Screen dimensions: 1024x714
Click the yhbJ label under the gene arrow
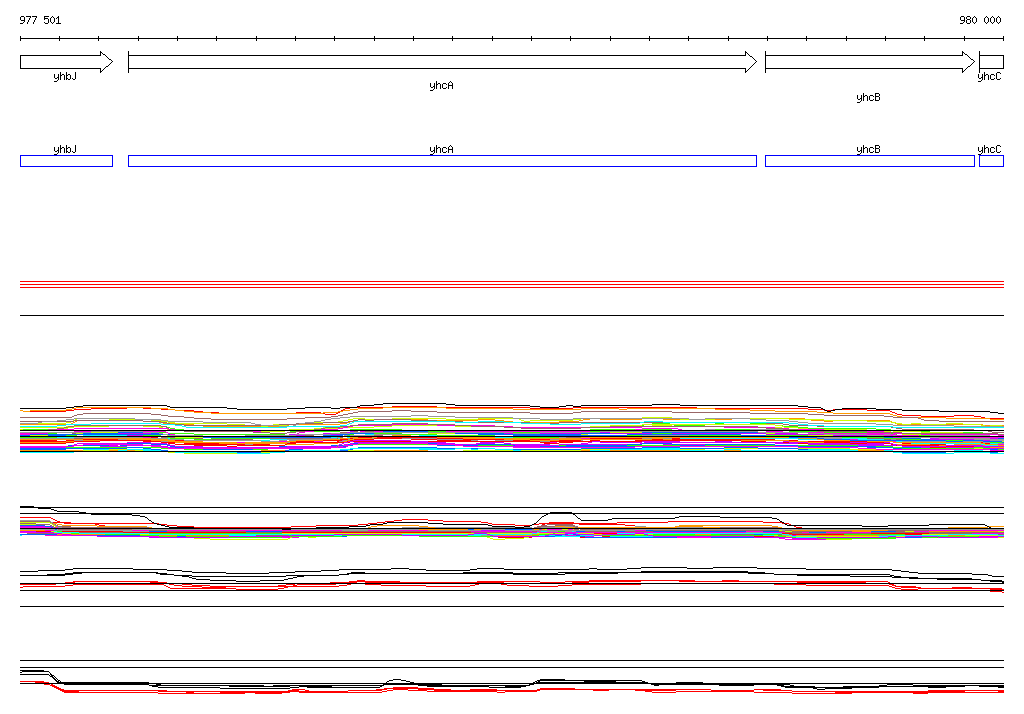(x=65, y=76)
